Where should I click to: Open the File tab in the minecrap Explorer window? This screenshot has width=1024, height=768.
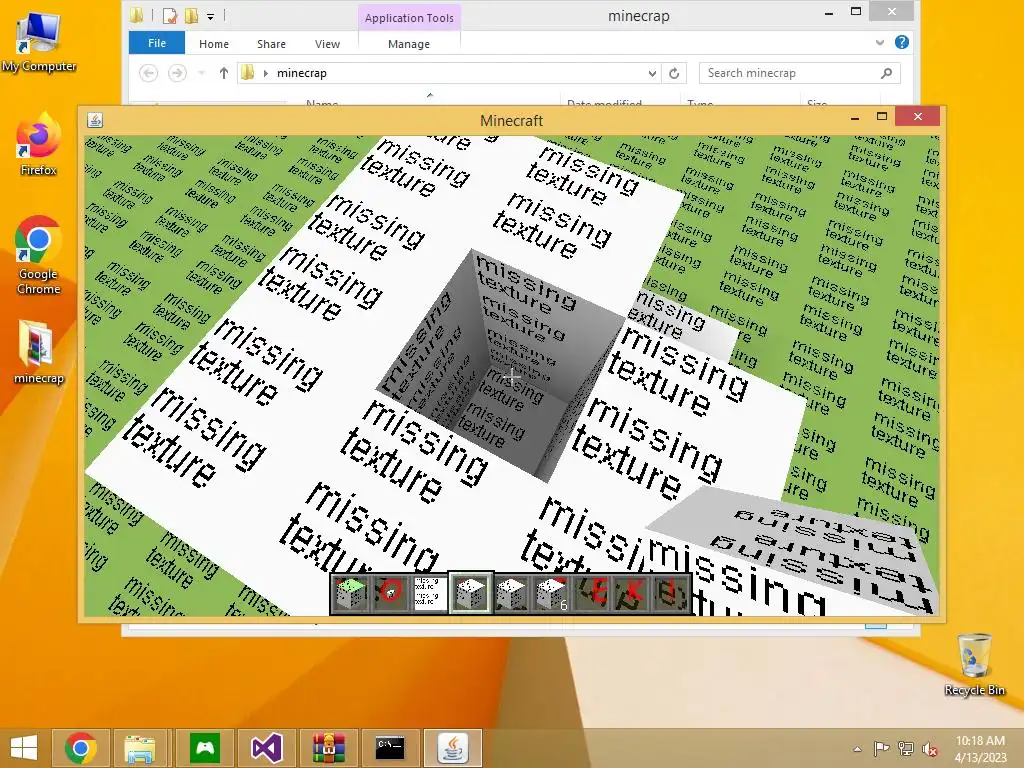[x=157, y=43]
